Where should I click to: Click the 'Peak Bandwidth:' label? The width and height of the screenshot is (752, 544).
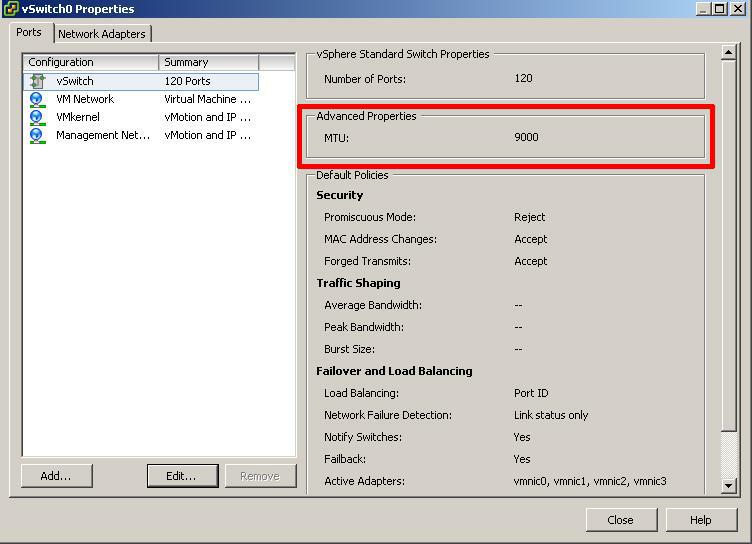pos(364,327)
